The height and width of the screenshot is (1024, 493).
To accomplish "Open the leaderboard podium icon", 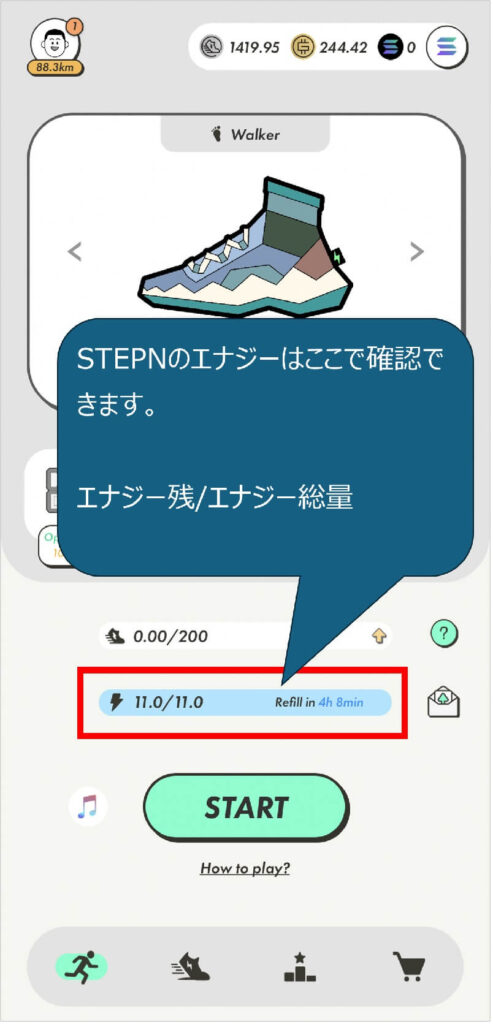I will [300, 967].
